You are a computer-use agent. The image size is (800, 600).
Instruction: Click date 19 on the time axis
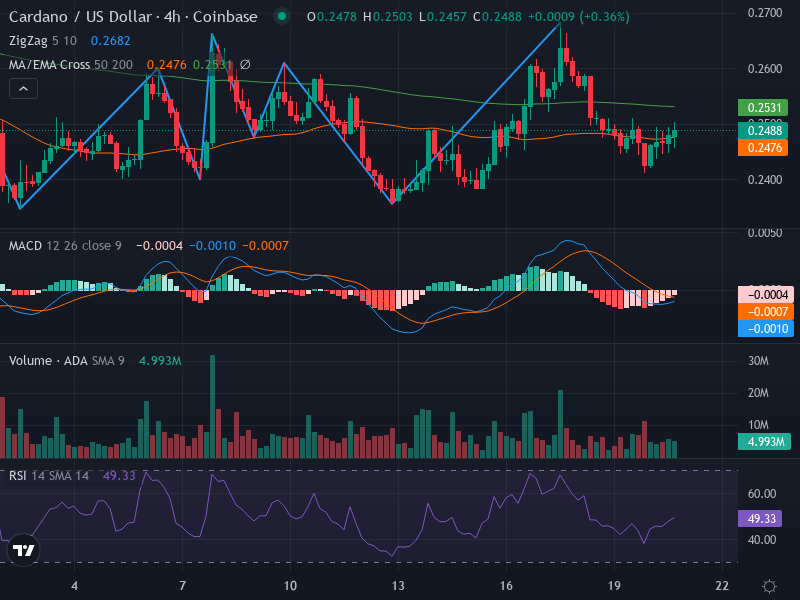click(x=614, y=586)
